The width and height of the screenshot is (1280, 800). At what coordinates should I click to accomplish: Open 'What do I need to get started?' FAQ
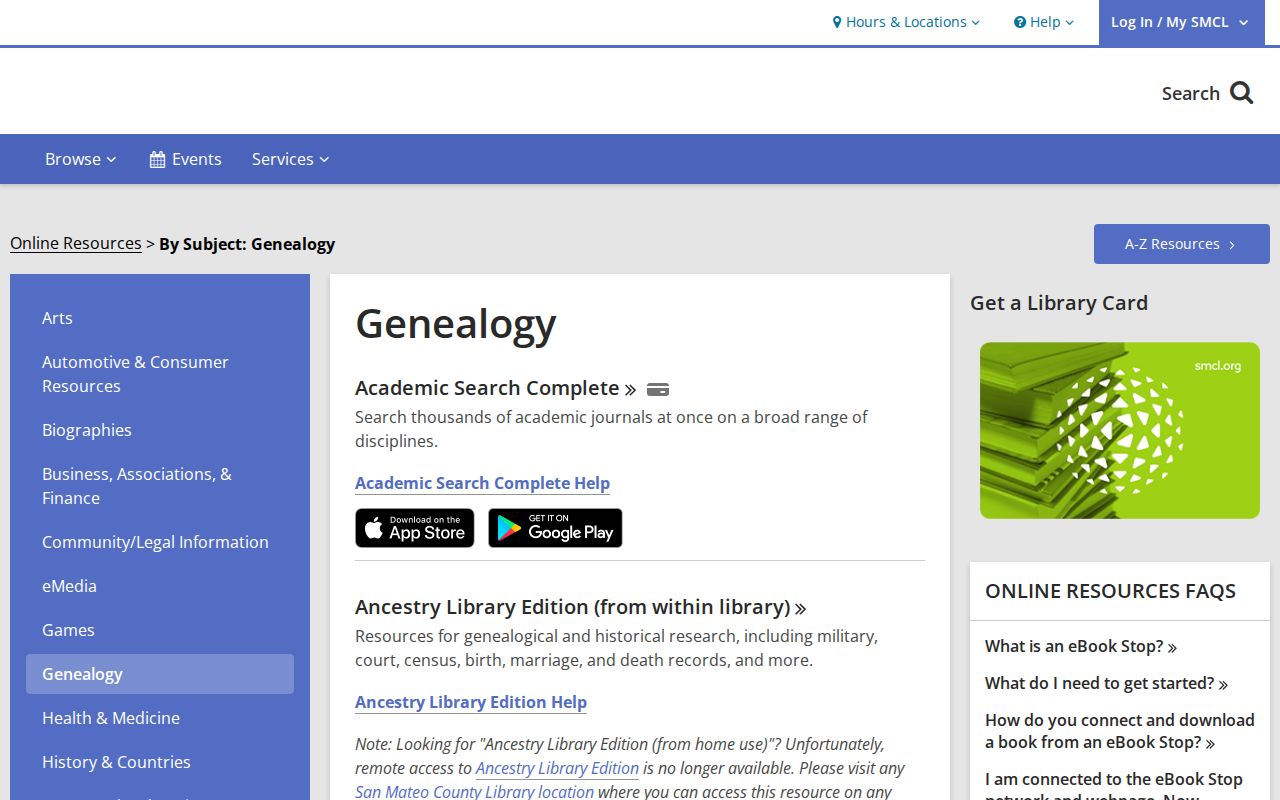1106,683
